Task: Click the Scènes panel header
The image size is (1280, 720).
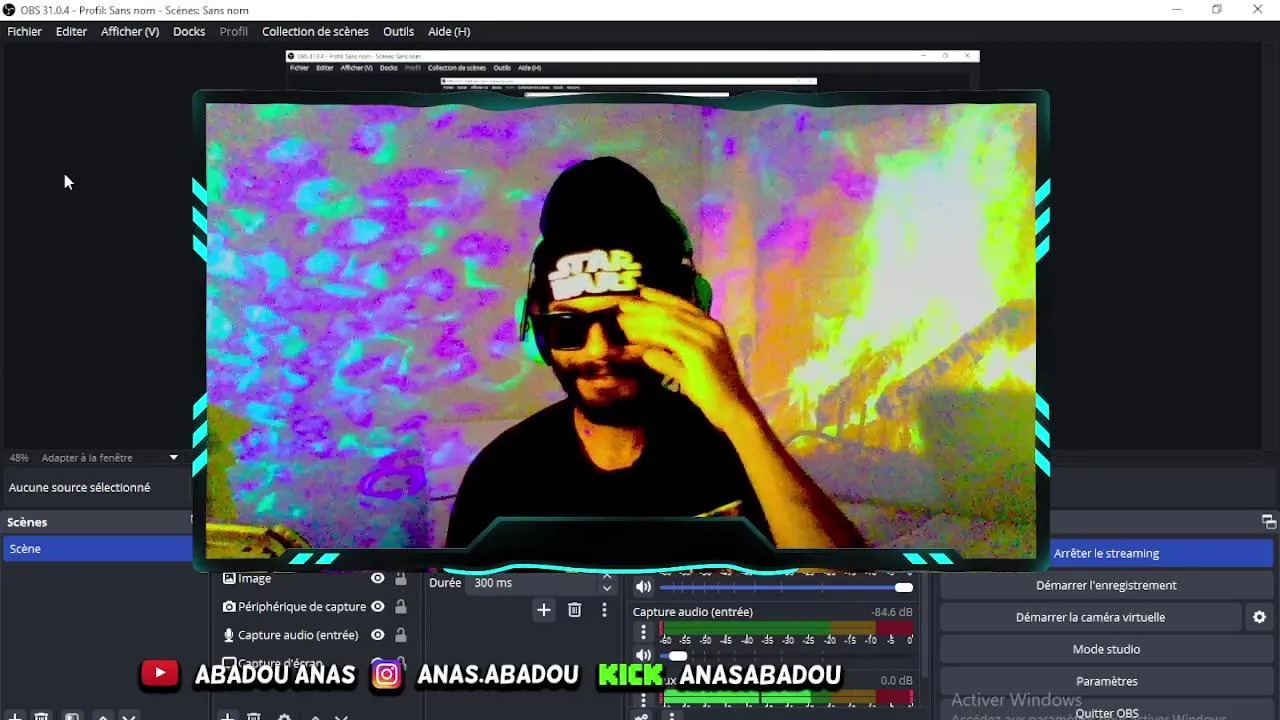Action: click(98, 522)
